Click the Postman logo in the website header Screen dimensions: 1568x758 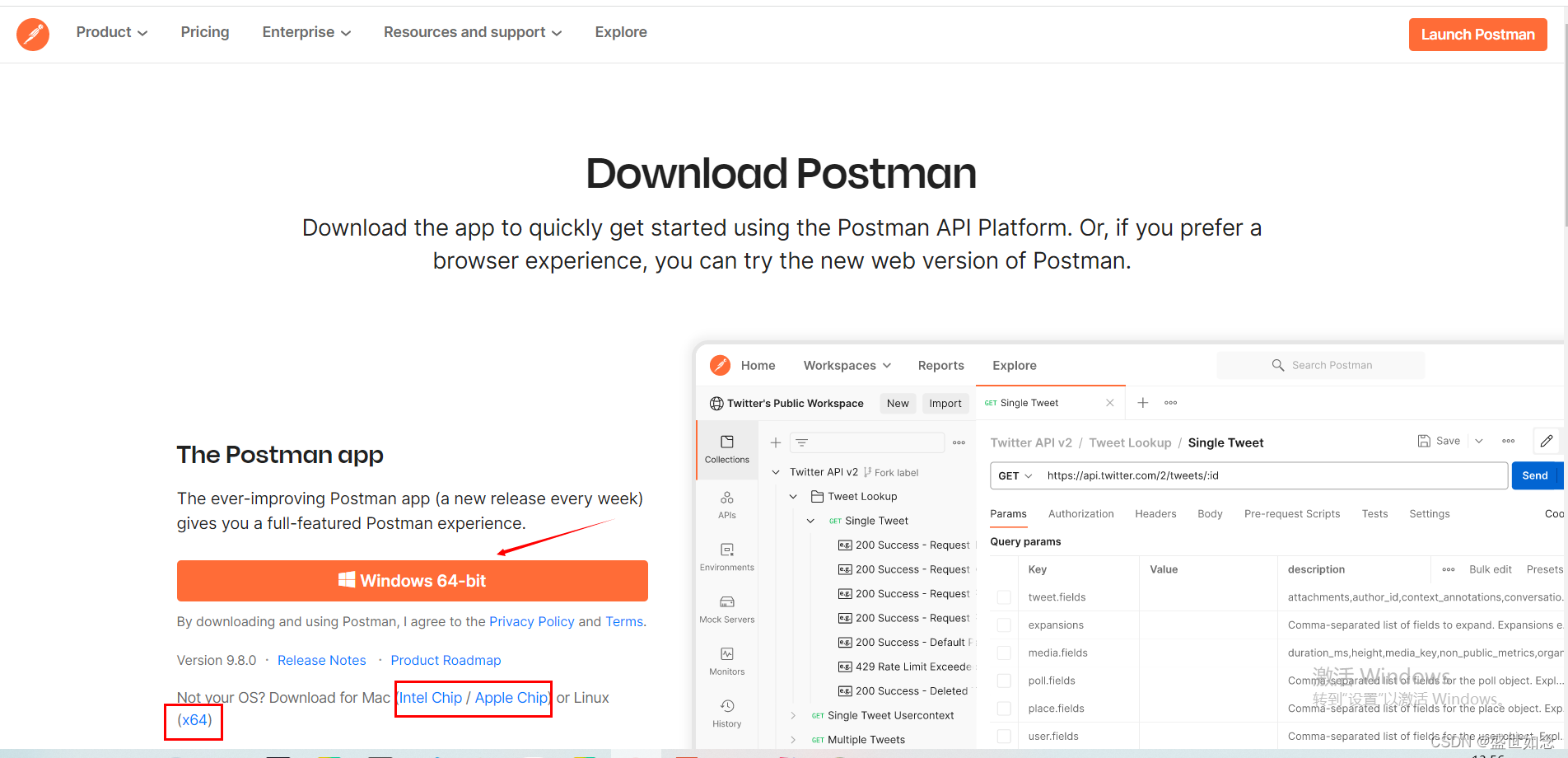coord(33,35)
